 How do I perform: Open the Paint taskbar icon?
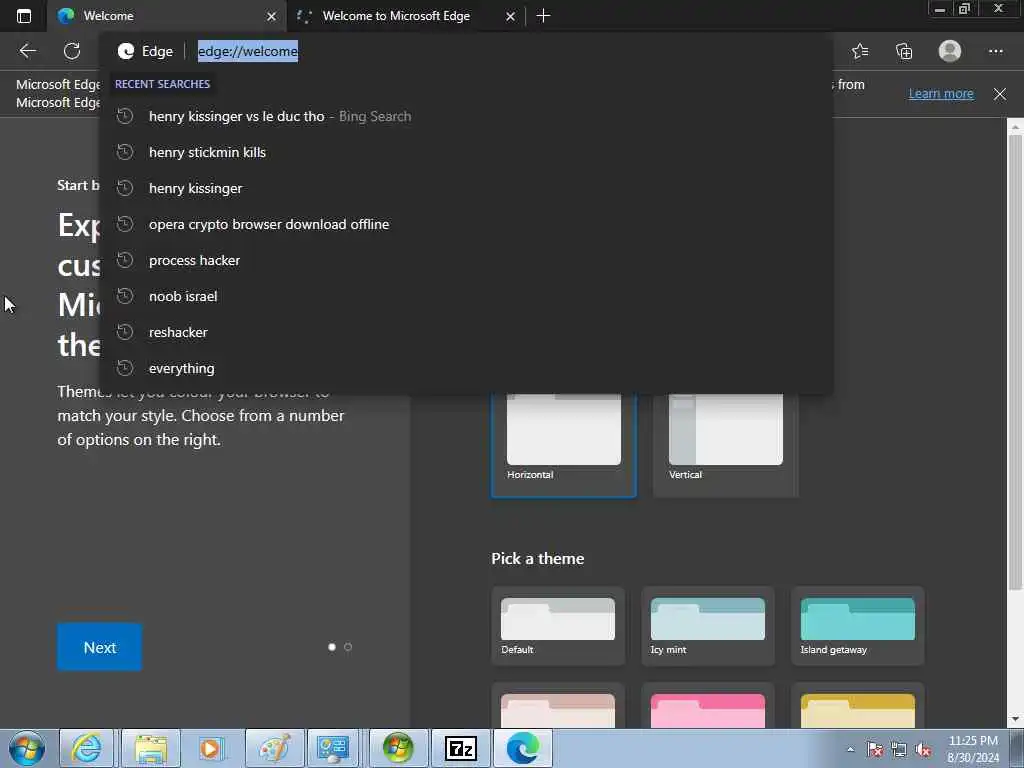click(274, 748)
